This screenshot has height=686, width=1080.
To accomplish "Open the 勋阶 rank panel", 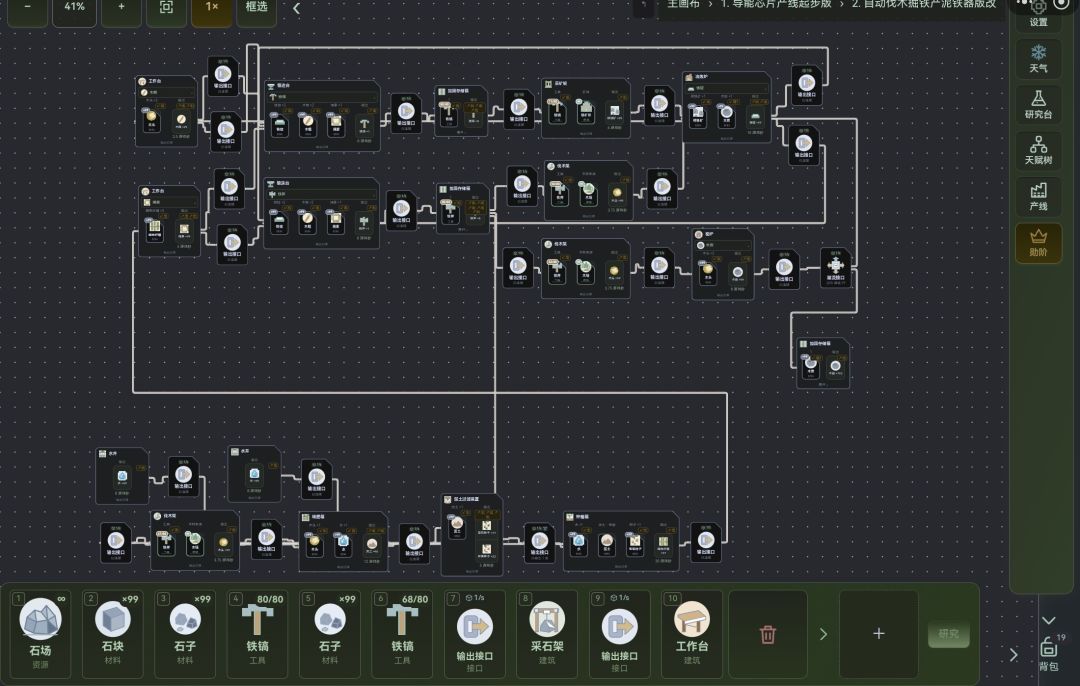I will click(1038, 242).
